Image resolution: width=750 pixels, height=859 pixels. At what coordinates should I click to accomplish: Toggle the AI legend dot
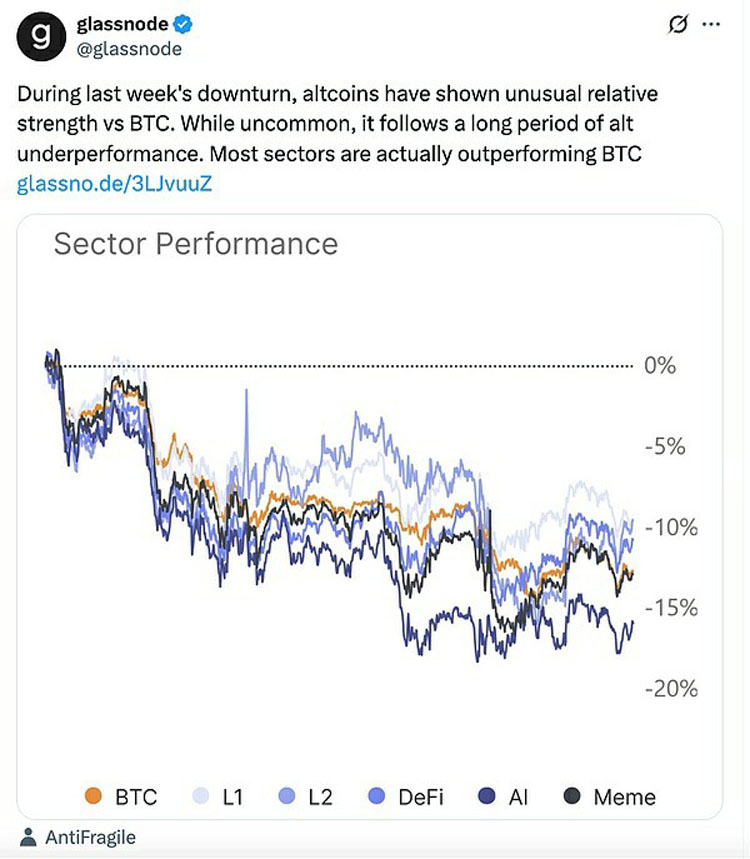point(487,795)
